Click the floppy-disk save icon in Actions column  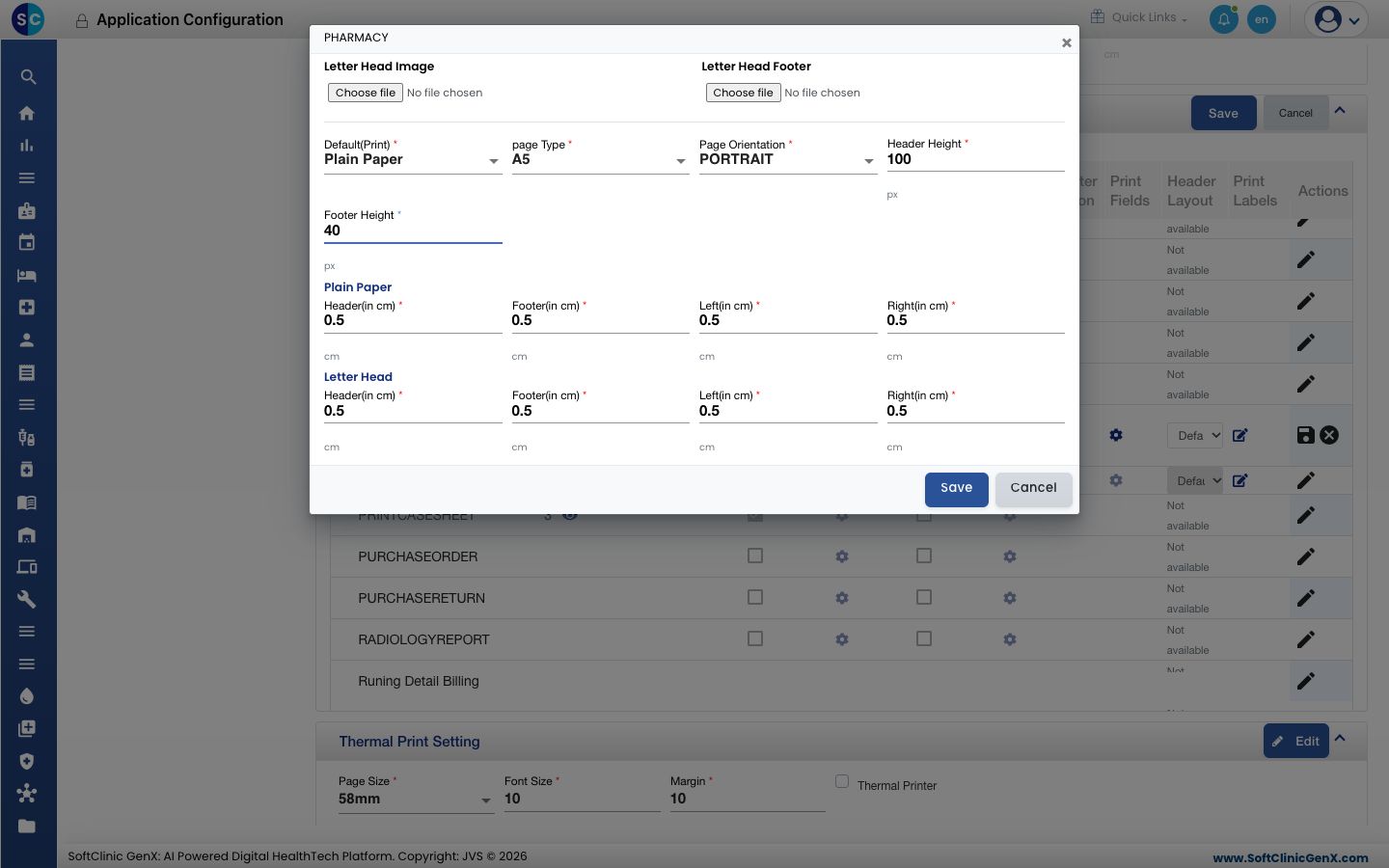coord(1305,435)
